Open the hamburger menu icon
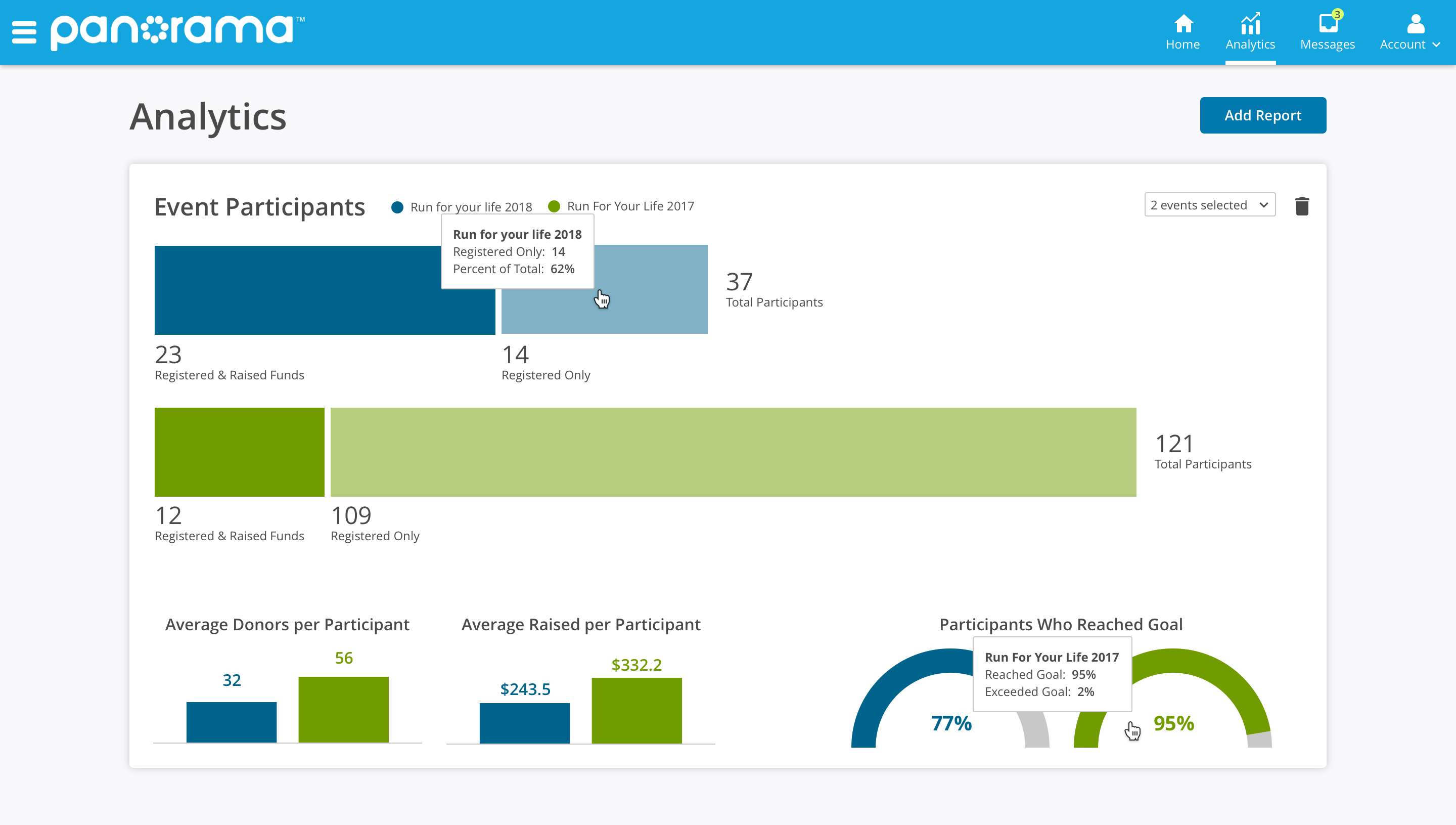 (24, 32)
